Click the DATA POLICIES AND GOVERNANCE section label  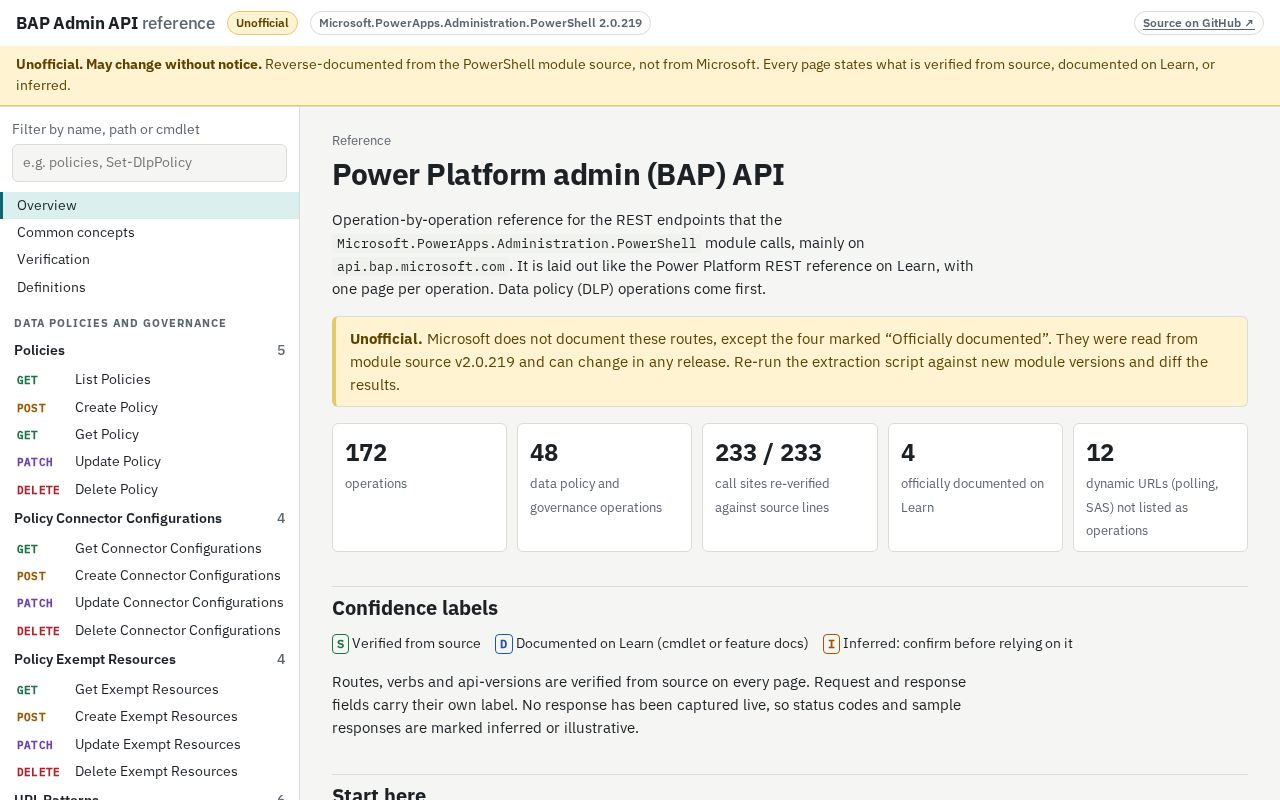tap(120, 323)
